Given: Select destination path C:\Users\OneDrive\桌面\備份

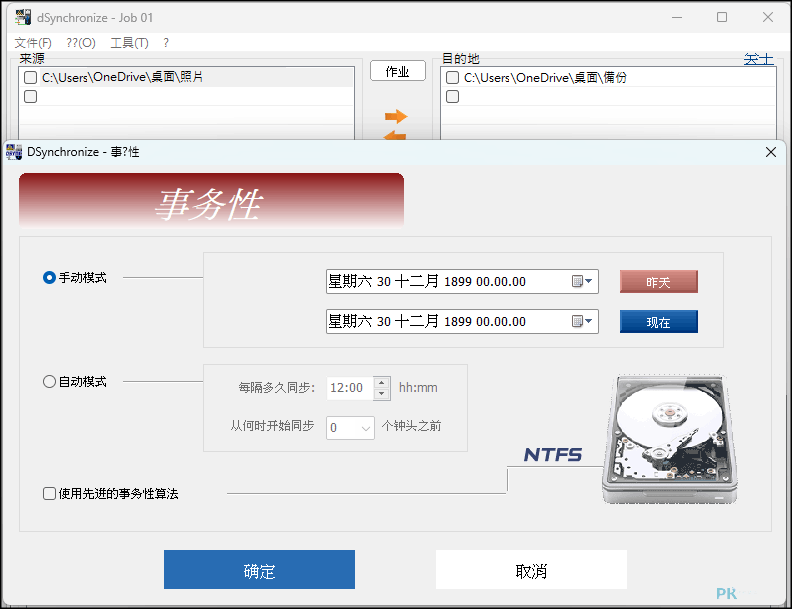Looking at the screenshot, I should (546, 77).
